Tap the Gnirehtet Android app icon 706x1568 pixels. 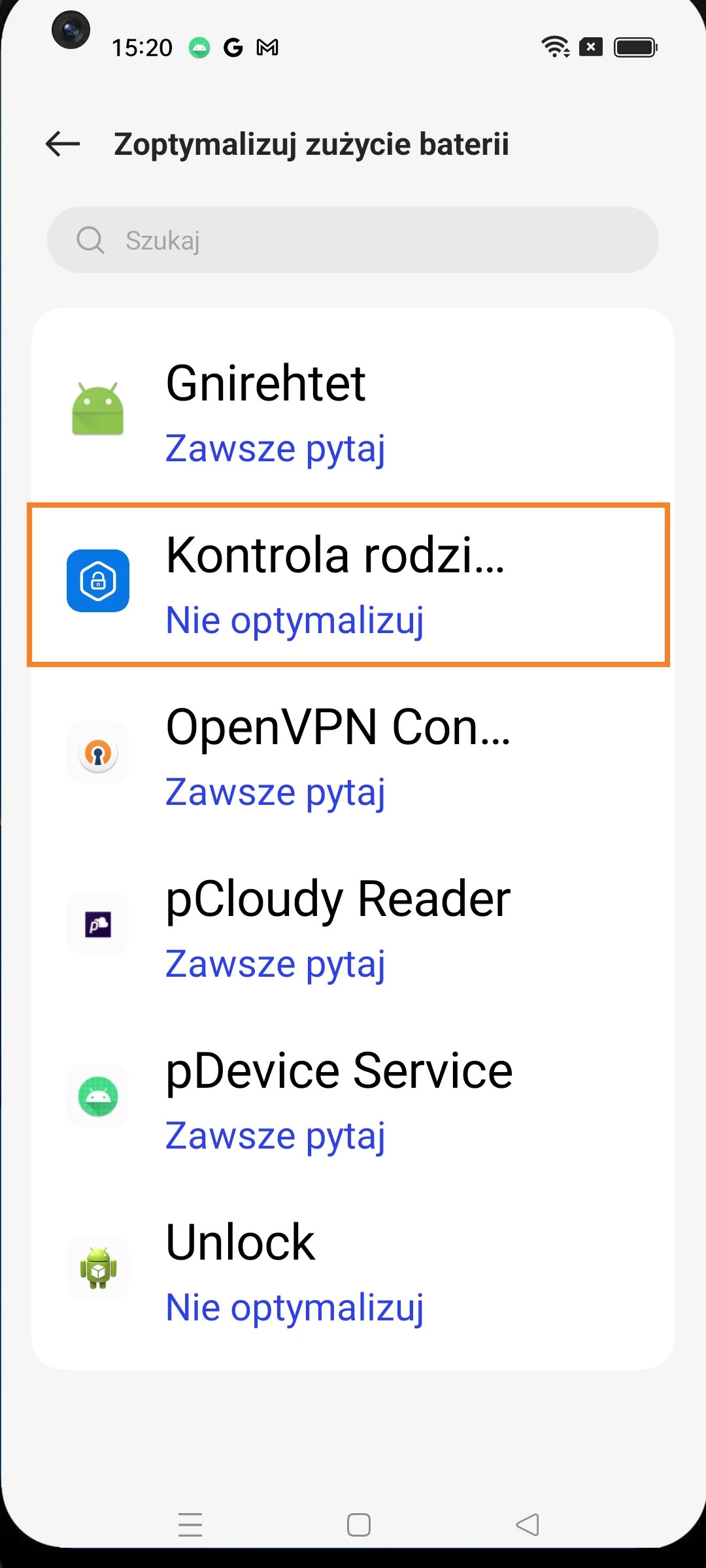pos(98,410)
